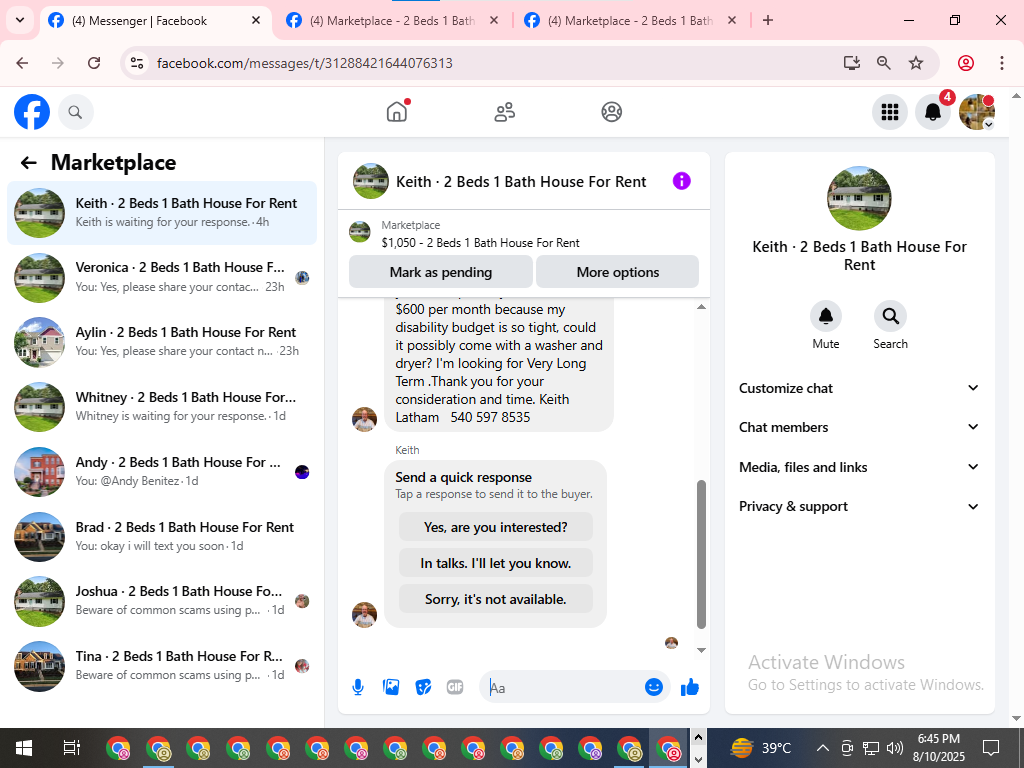Expand Media, files and links section
This screenshot has width=1024, height=768.
tap(859, 467)
